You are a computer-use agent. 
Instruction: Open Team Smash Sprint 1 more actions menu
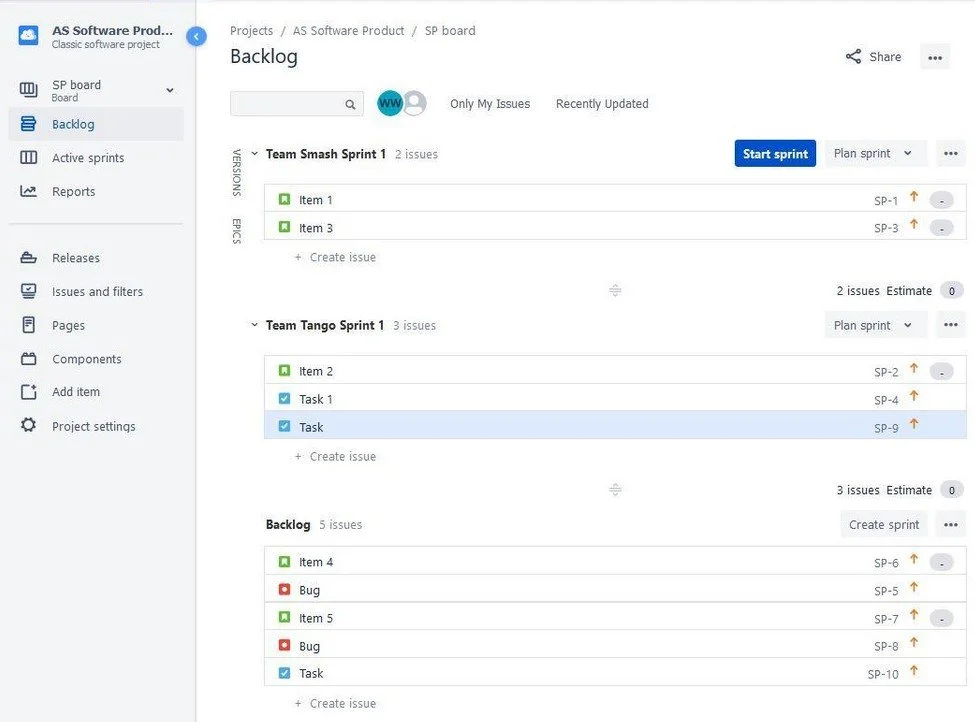click(950, 154)
